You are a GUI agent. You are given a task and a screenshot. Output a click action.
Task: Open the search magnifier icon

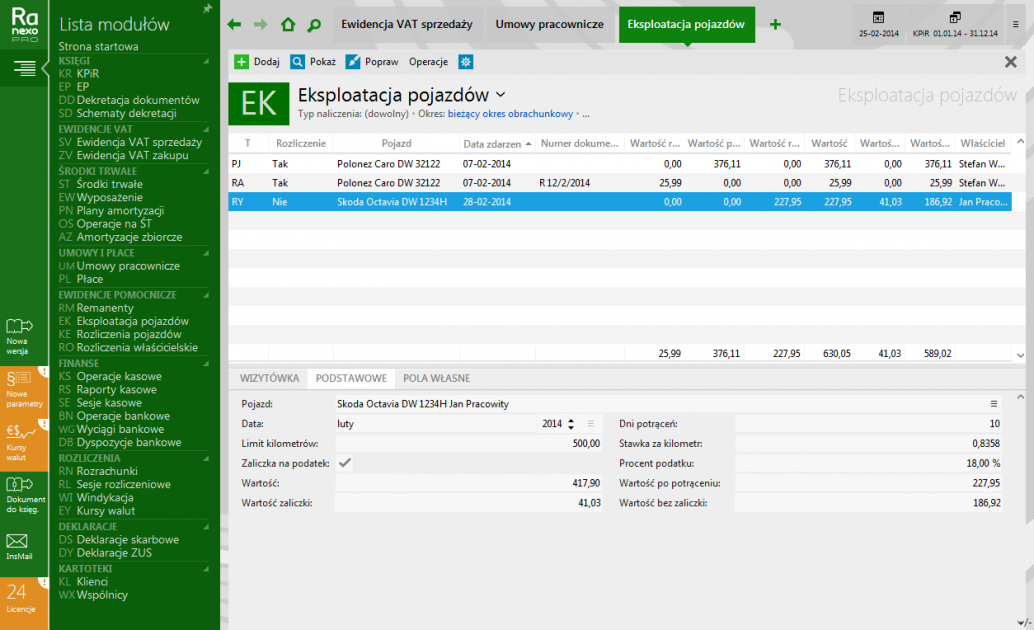point(314,25)
